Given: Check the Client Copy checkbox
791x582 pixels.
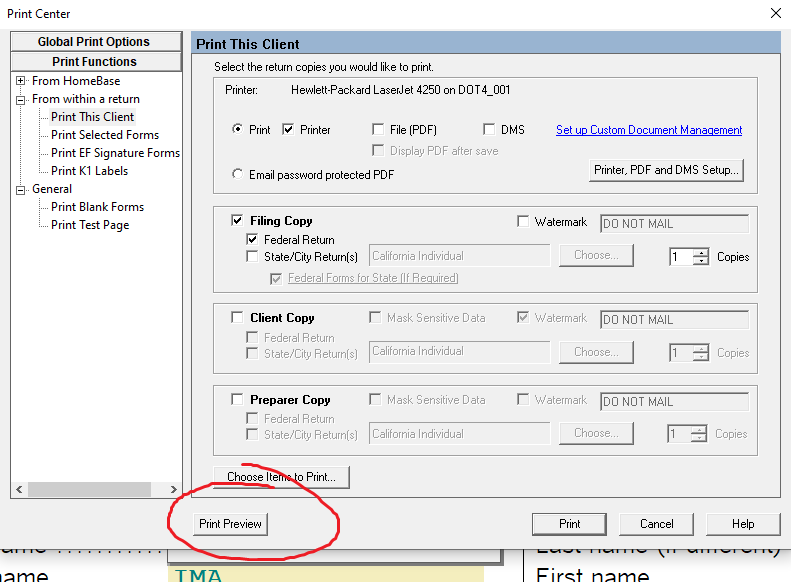Looking at the screenshot, I should pyautogui.click(x=237, y=318).
